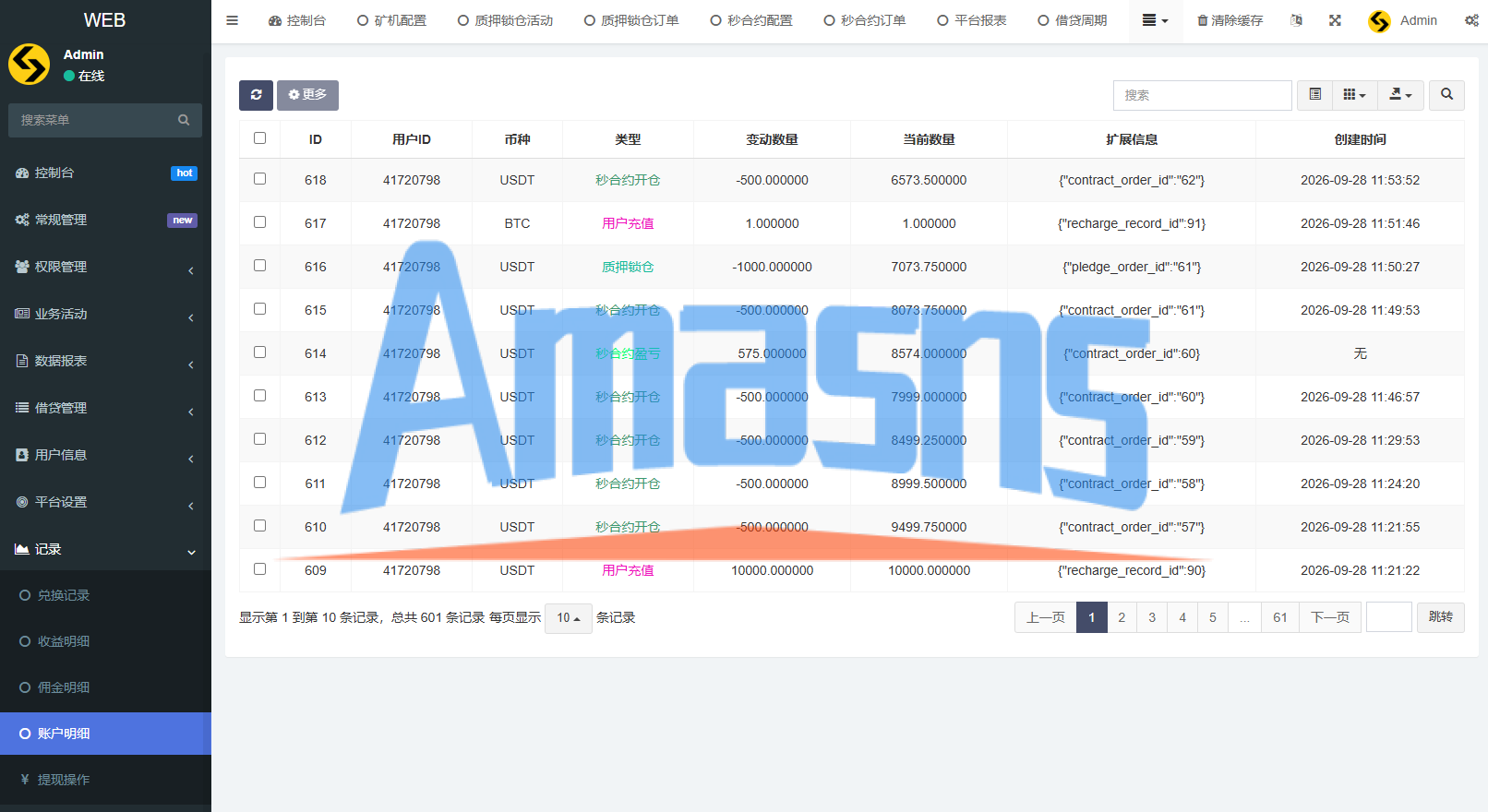Viewport: 1488px width, 812px height.
Task: Click the 控制台 dashboard icon in sidebar
Action: tap(22, 173)
